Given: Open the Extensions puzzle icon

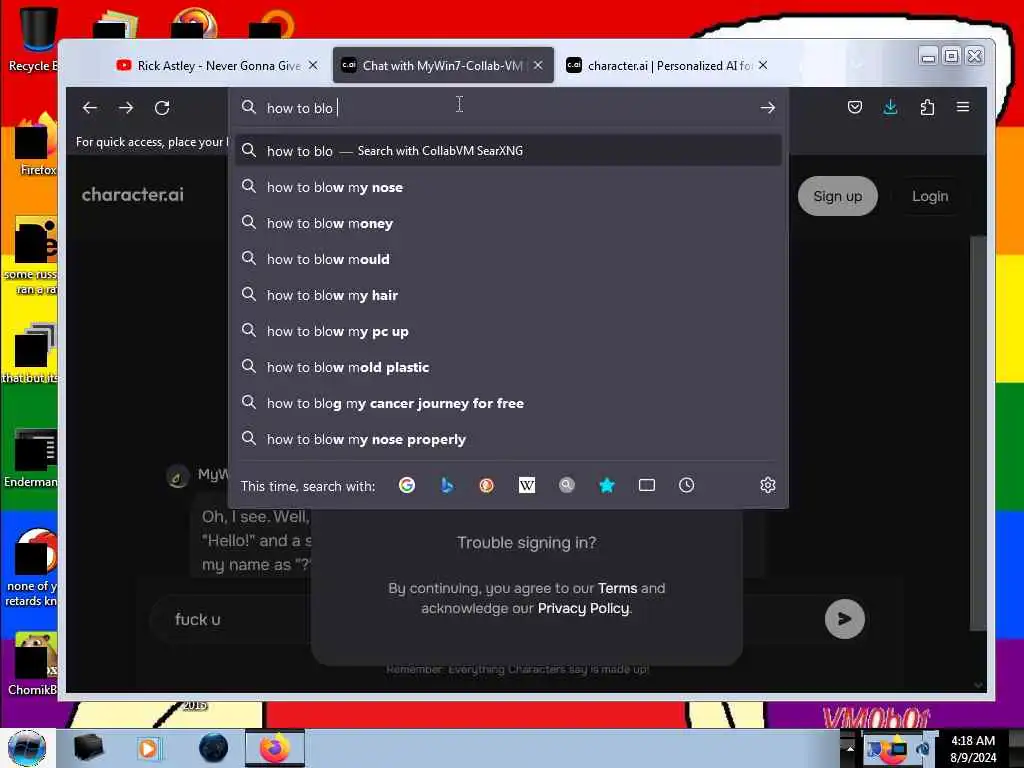Looking at the screenshot, I should tap(927, 107).
